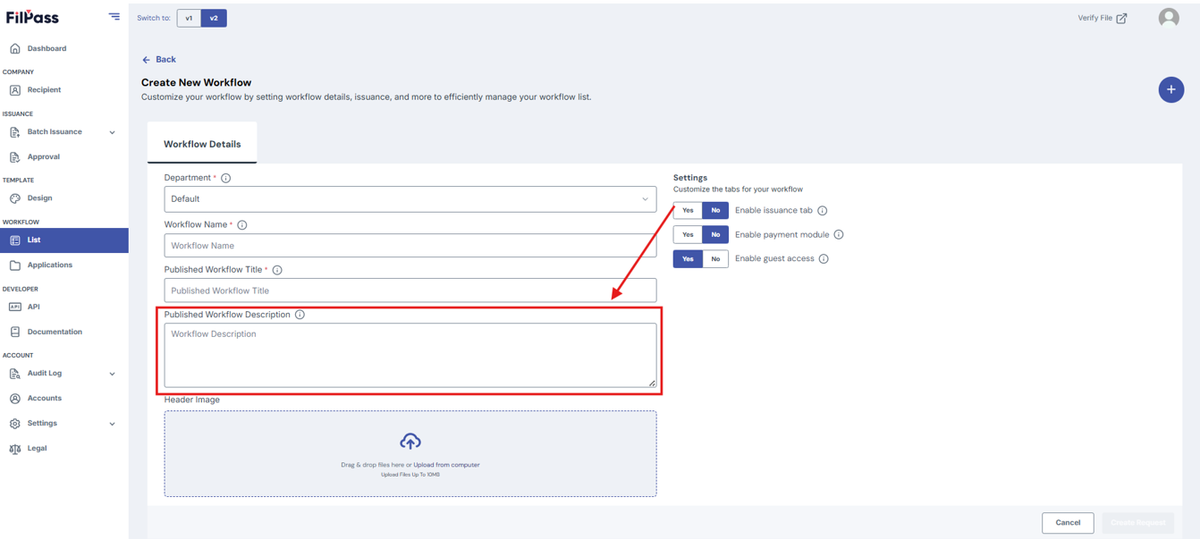Click the Design palette icon
Screen dimensions: 1200x539
coord(15,198)
